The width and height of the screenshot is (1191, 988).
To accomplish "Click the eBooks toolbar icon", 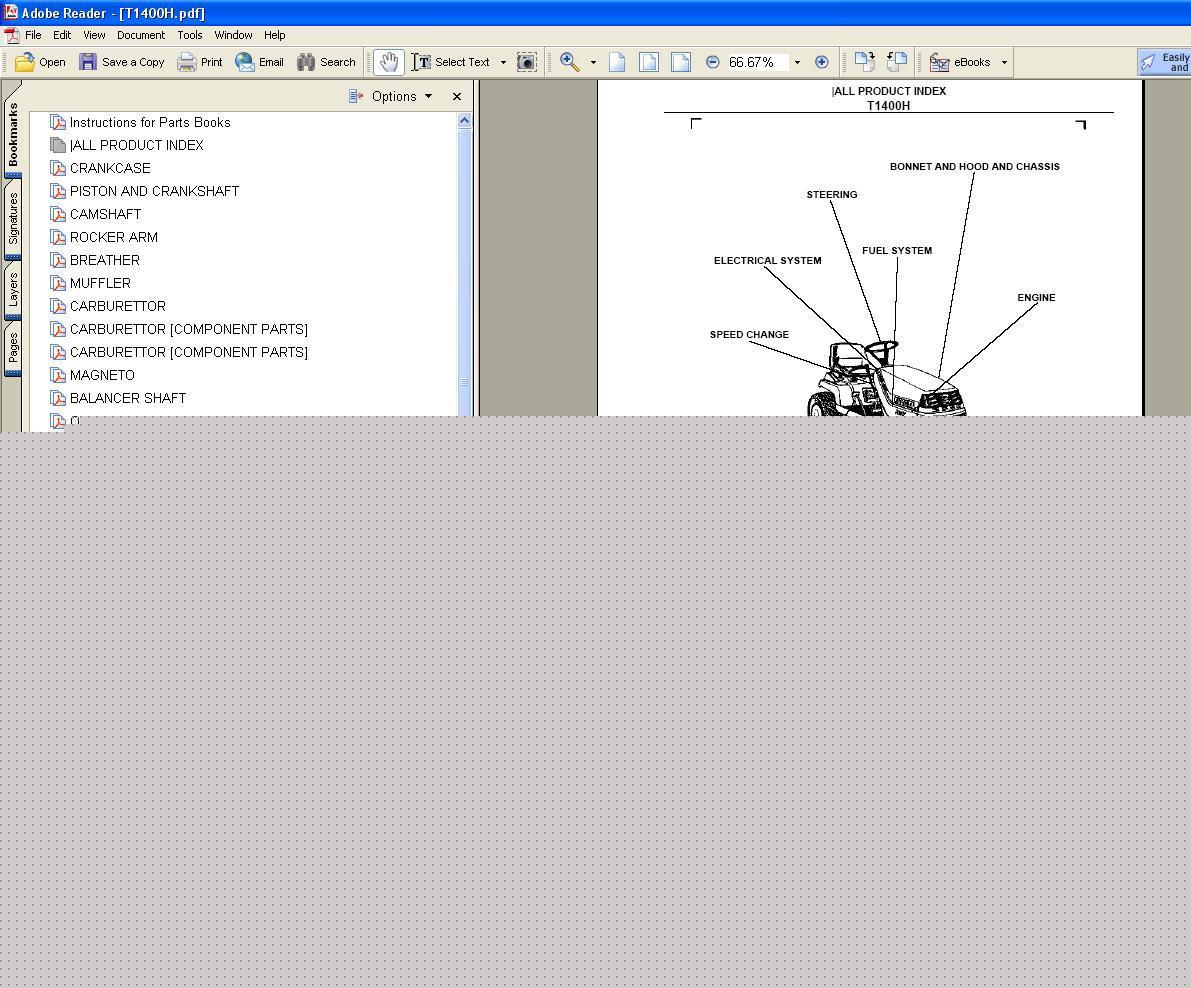I will coord(940,62).
